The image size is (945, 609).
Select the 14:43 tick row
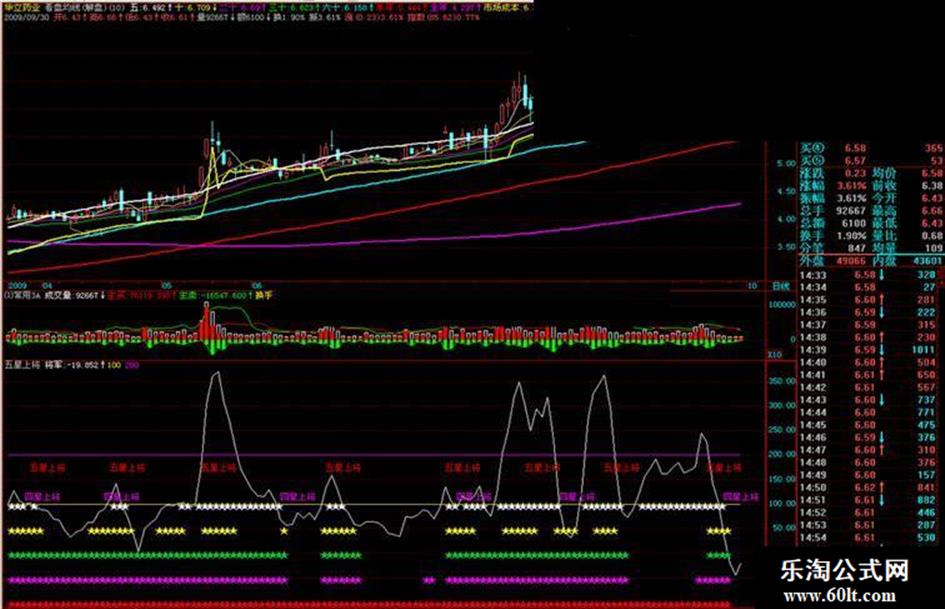(x=868, y=400)
